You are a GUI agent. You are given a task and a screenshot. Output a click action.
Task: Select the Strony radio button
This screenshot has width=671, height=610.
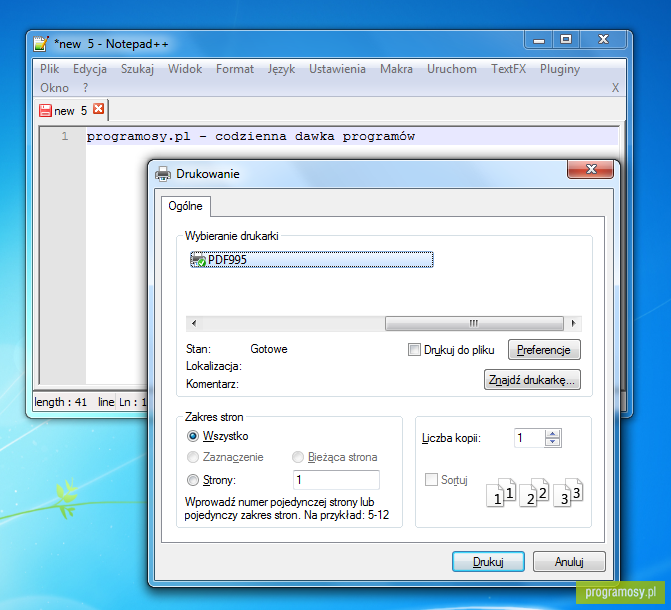[193, 480]
